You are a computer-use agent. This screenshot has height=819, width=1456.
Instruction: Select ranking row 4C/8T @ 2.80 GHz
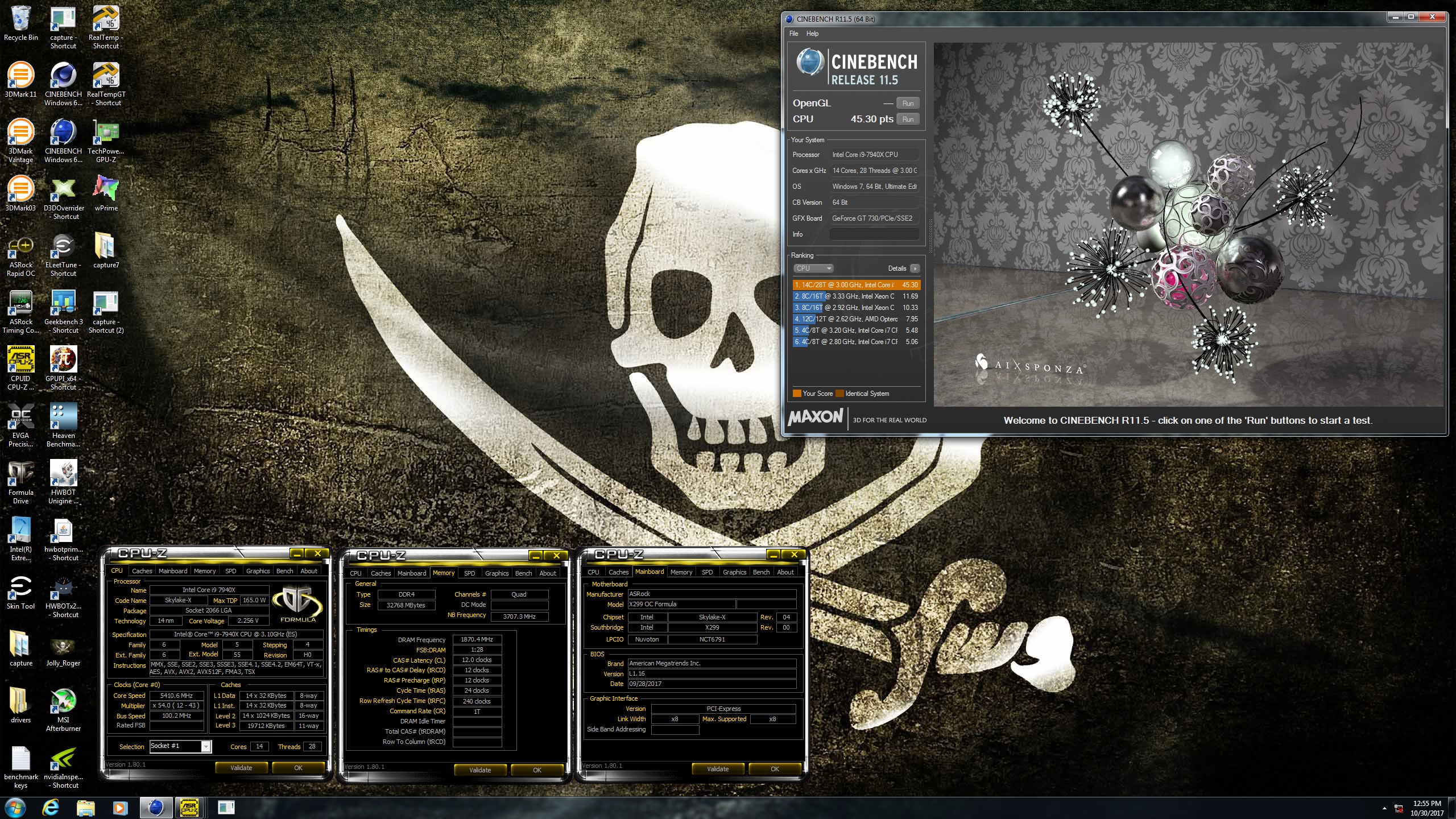(856, 342)
